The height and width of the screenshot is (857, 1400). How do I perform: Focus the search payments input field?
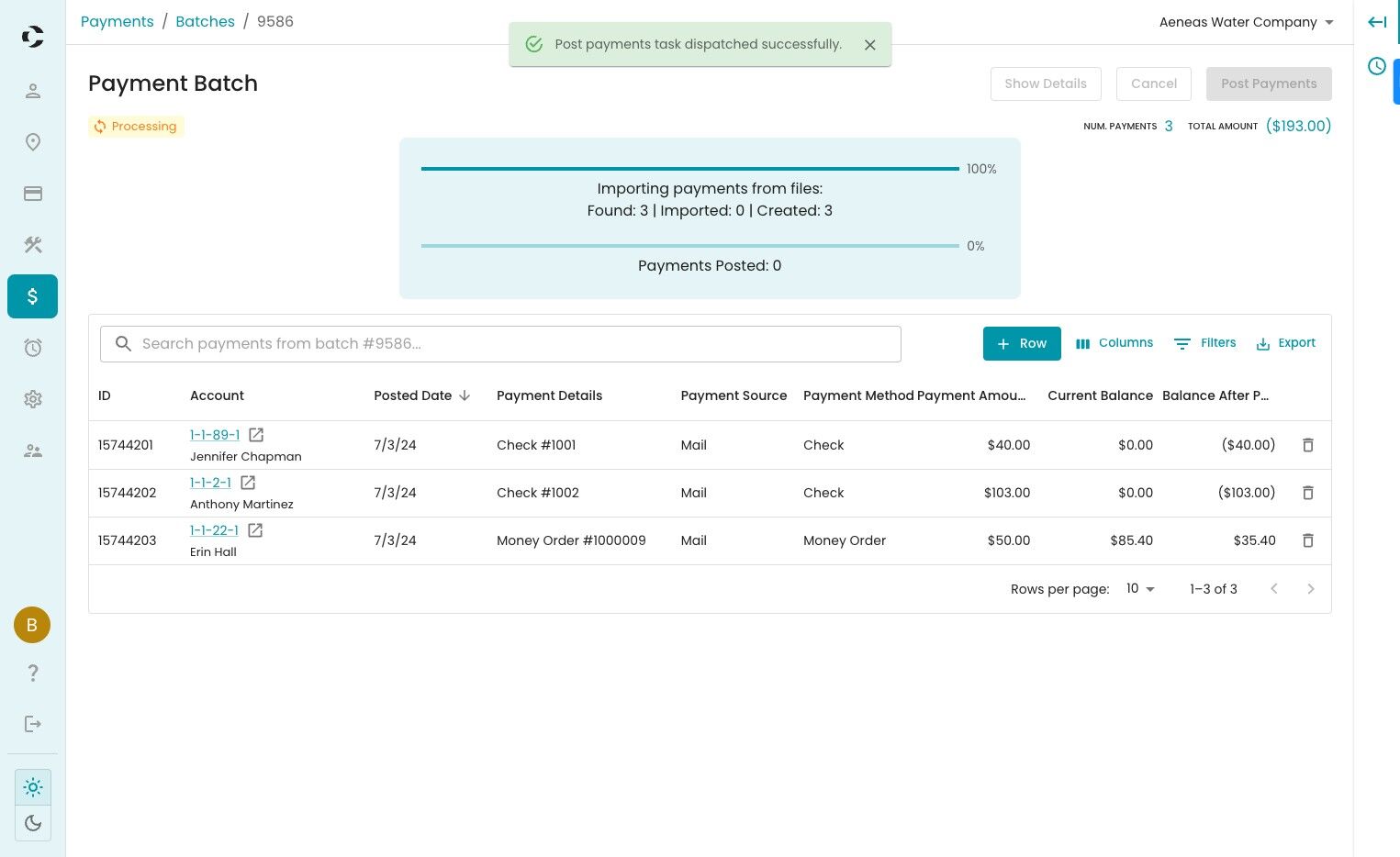tap(500, 344)
